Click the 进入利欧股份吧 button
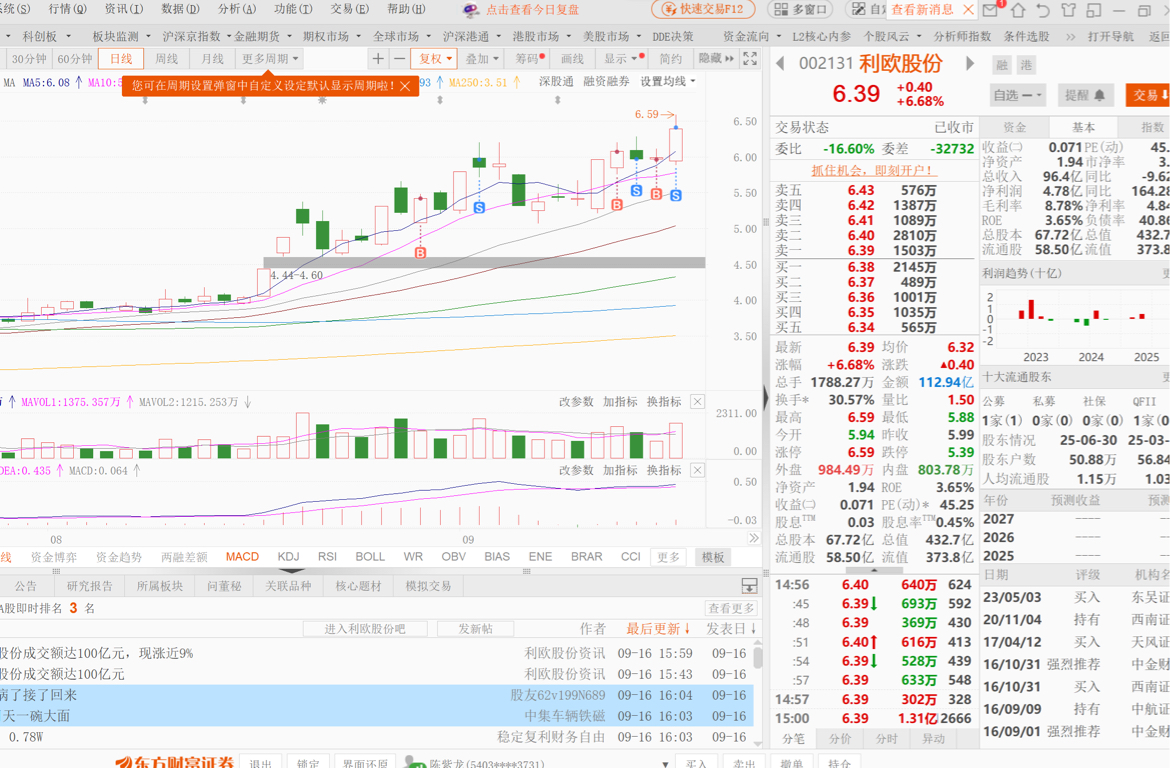This screenshot has width=1170, height=768. click(x=365, y=629)
